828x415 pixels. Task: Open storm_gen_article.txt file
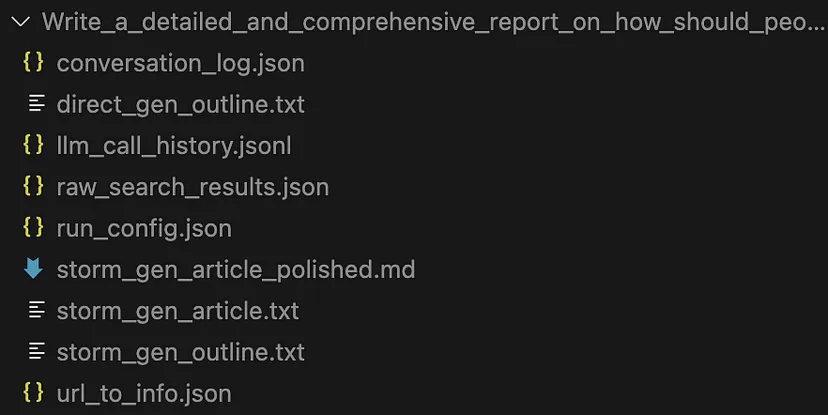pos(178,311)
